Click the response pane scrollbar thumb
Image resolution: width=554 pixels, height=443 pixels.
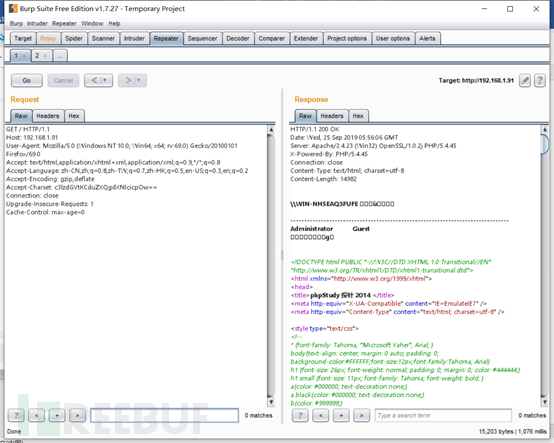pos(544,144)
